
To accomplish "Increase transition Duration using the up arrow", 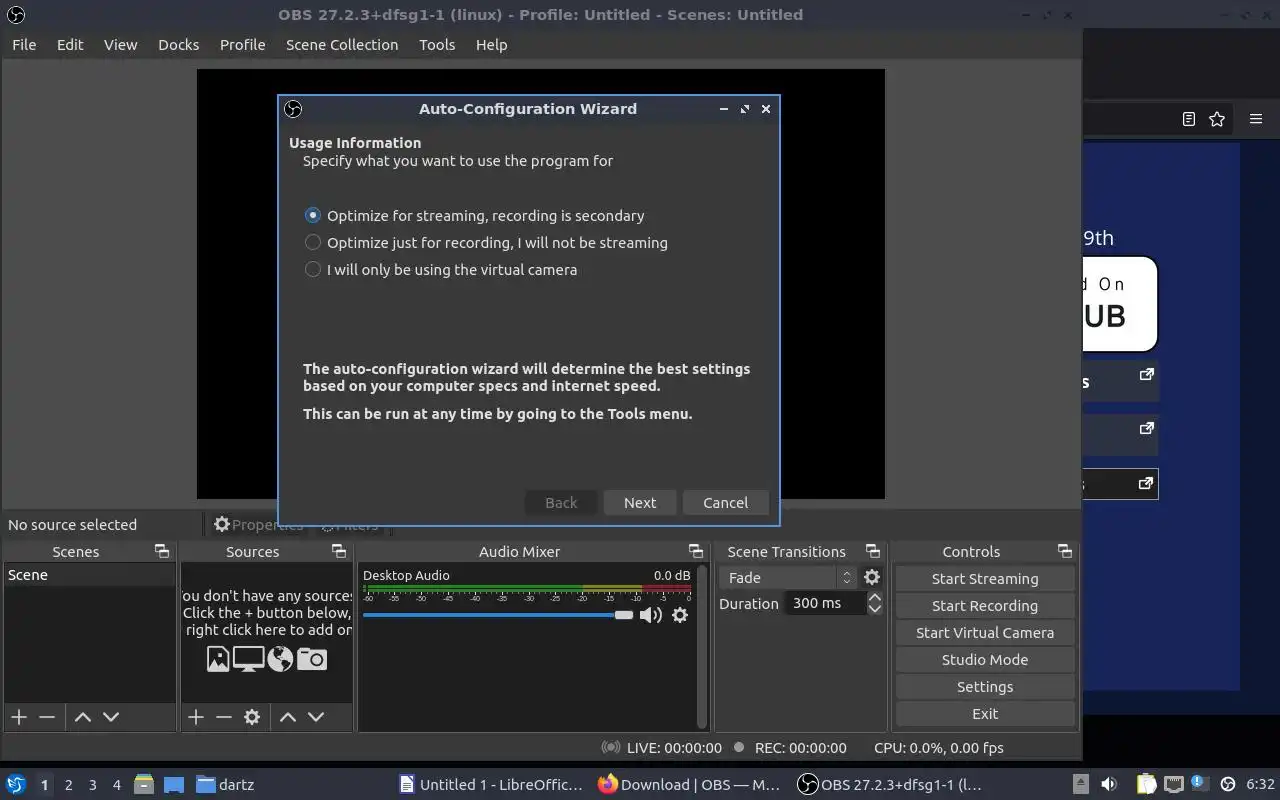I will click(874, 597).
